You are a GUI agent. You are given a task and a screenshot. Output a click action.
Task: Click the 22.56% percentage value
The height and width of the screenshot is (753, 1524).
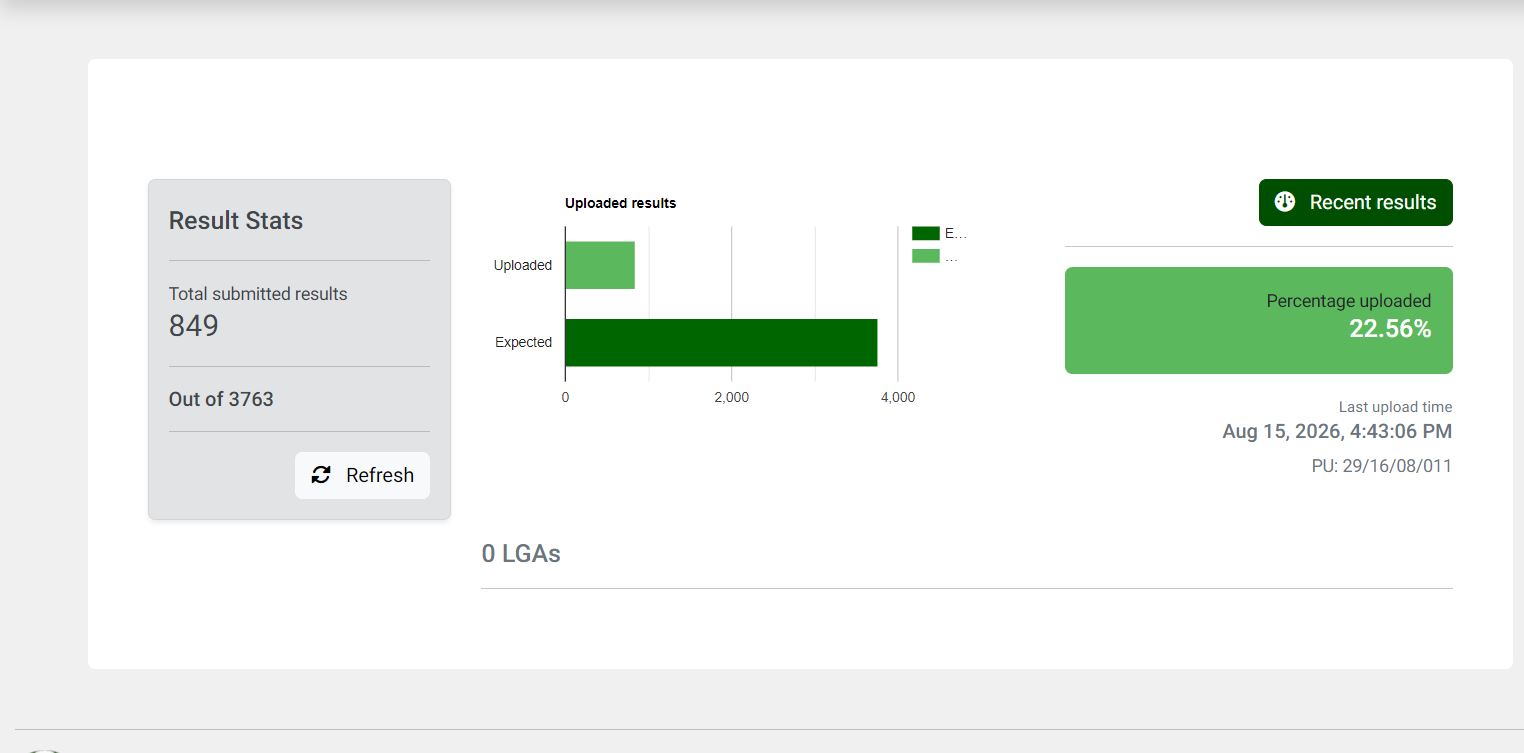(1390, 329)
